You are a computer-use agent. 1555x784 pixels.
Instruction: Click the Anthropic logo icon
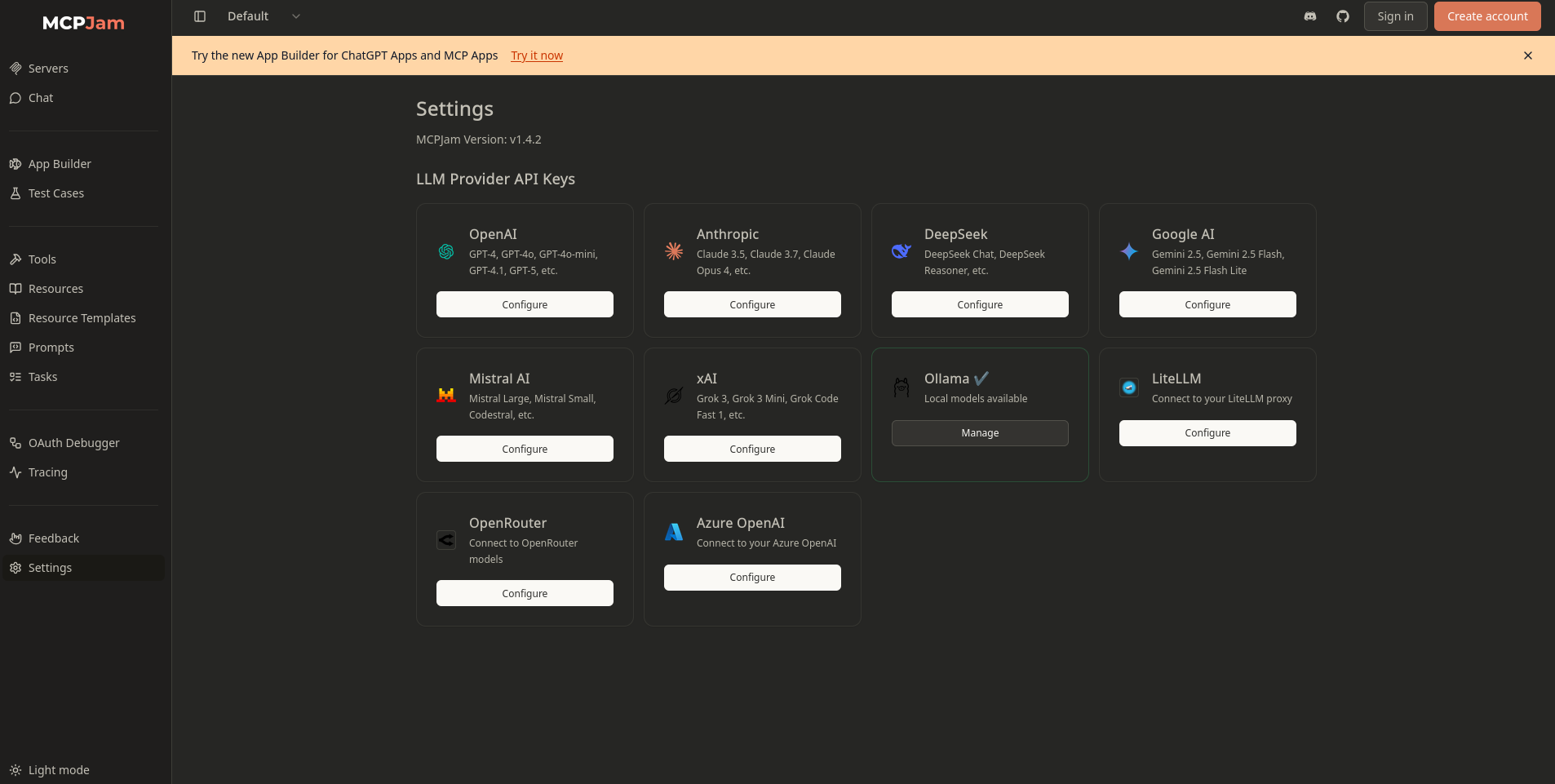tap(674, 251)
